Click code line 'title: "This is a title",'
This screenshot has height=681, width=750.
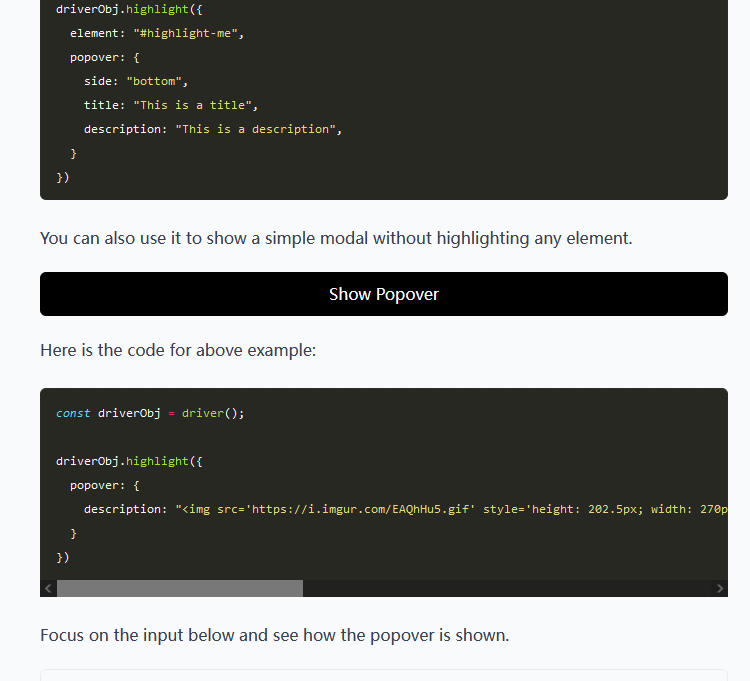pyautogui.click(x=171, y=105)
